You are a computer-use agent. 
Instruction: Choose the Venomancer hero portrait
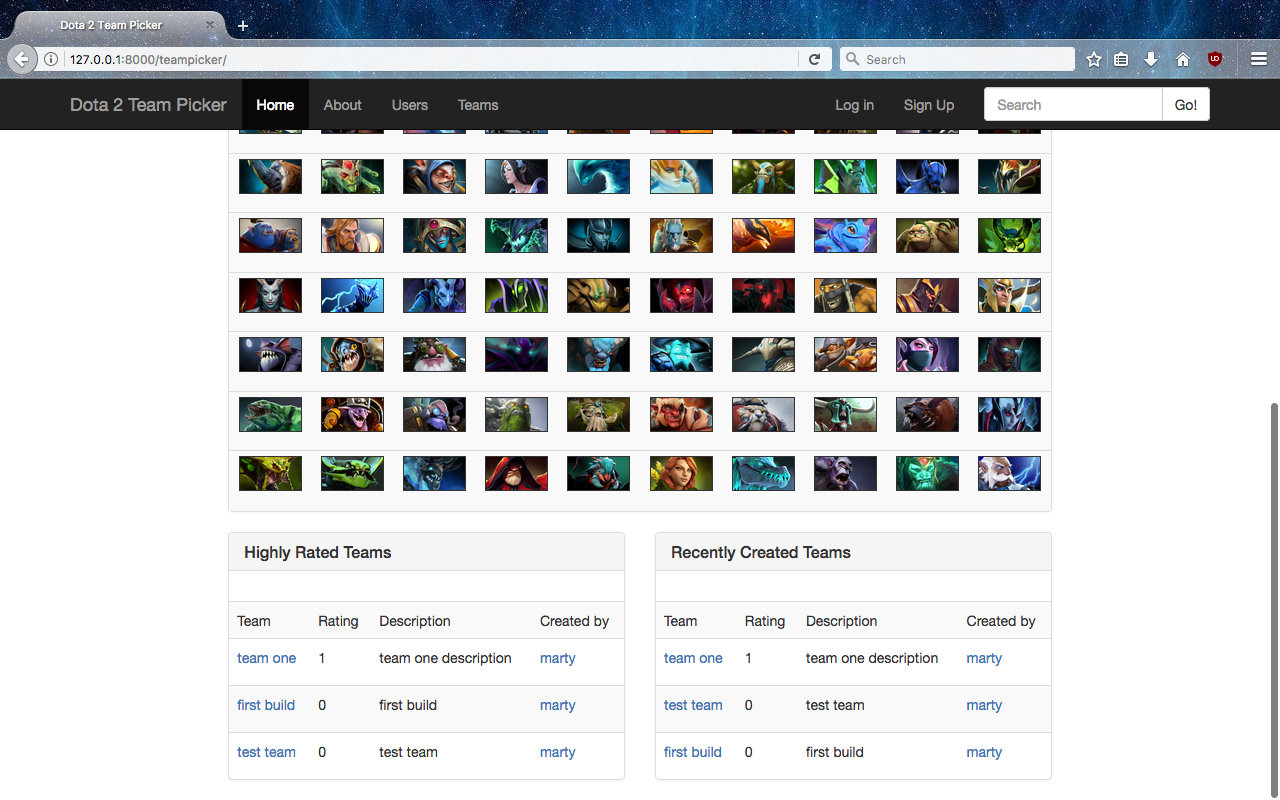[x=270, y=473]
